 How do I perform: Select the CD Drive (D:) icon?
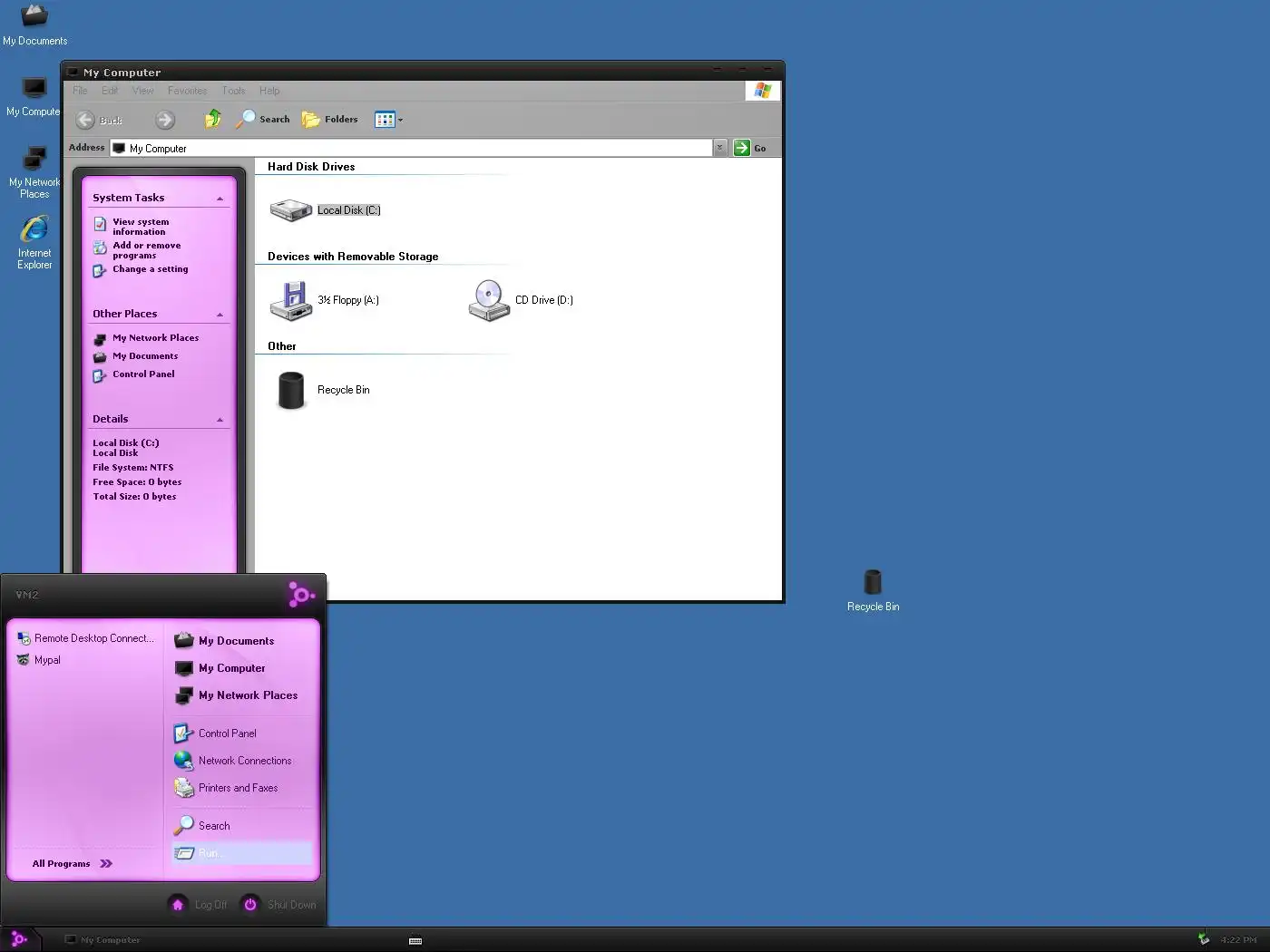489,300
